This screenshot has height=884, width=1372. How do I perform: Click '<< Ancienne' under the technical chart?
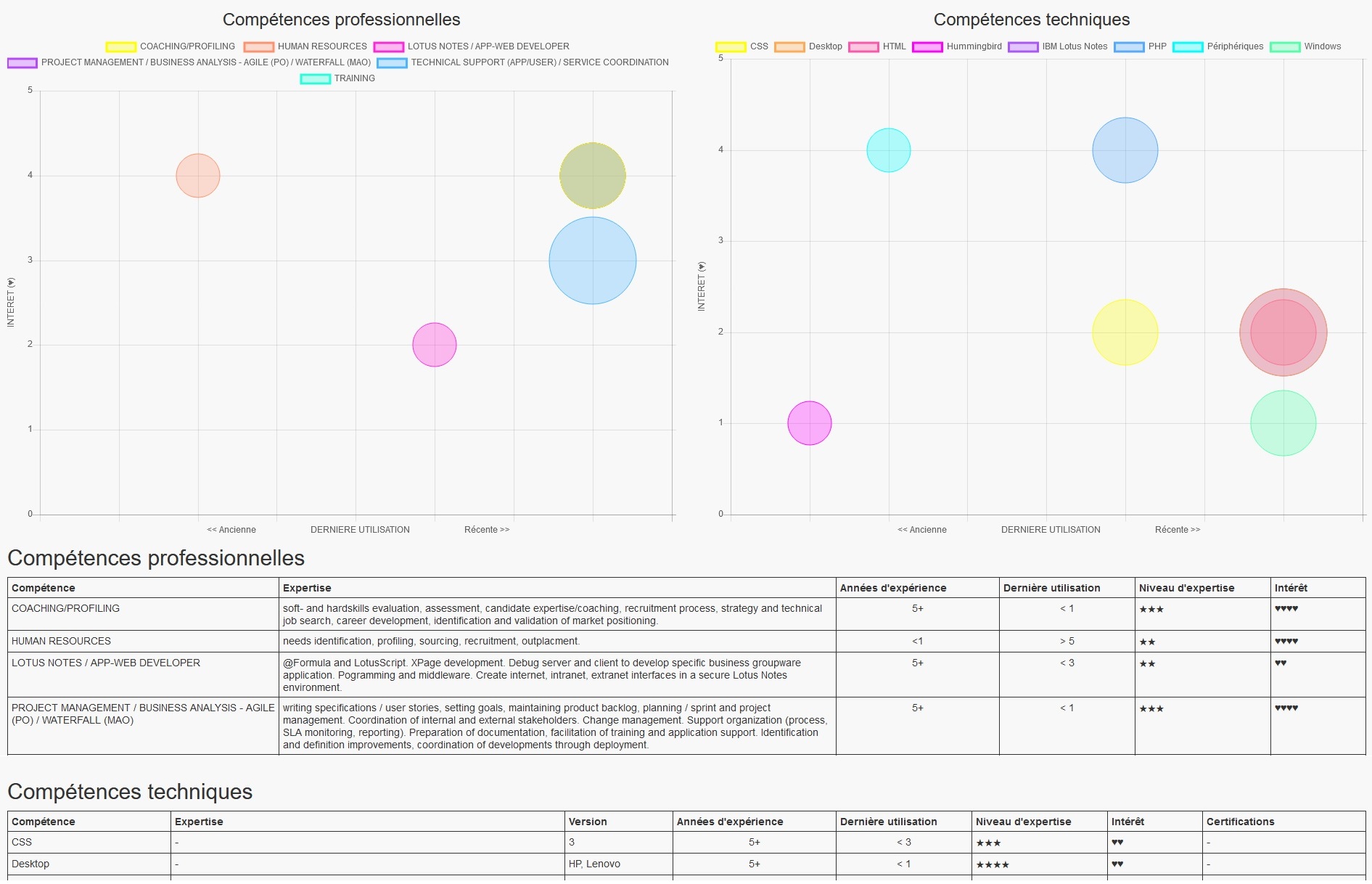[x=922, y=530]
